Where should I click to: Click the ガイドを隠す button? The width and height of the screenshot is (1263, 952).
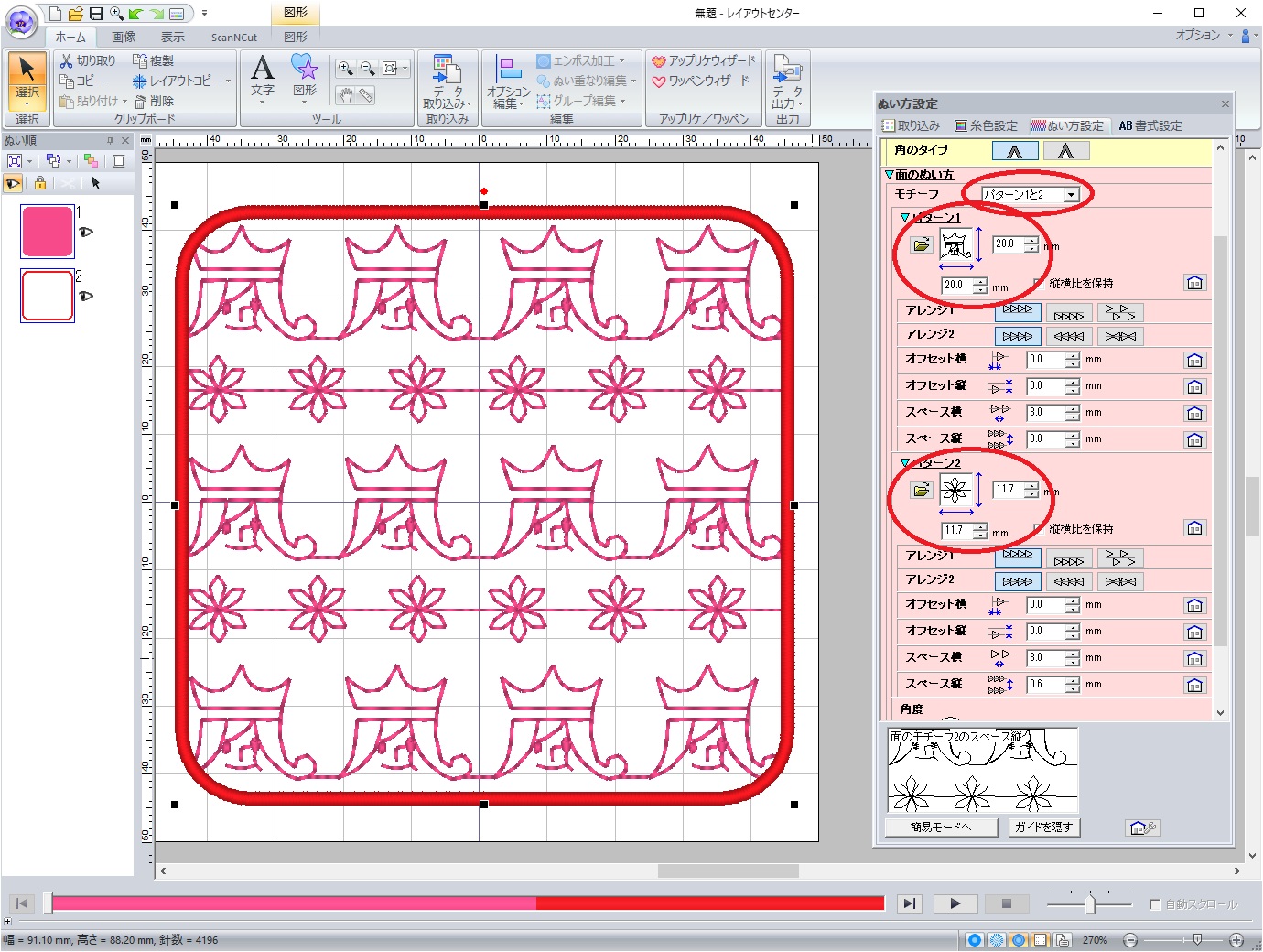pos(1042,828)
